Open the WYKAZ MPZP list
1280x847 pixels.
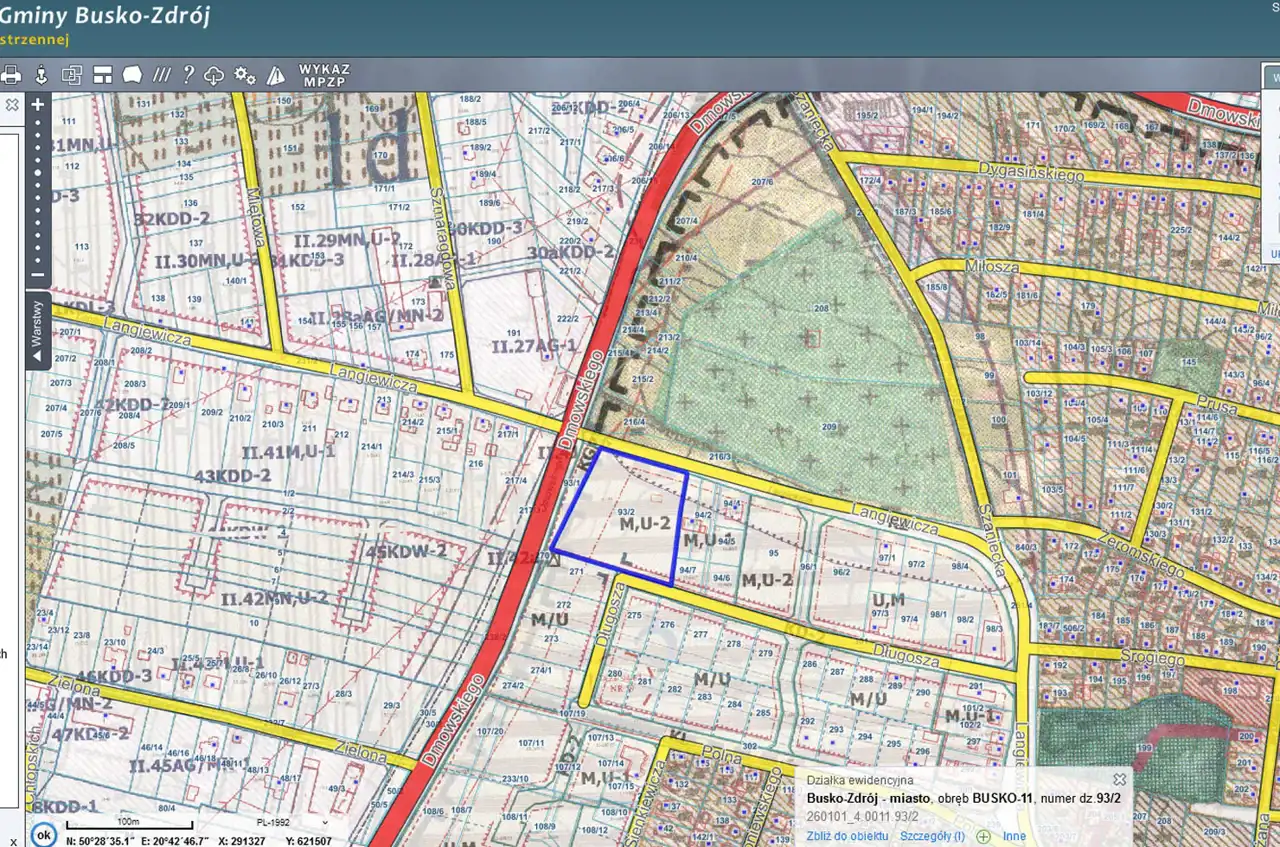[x=323, y=75]
